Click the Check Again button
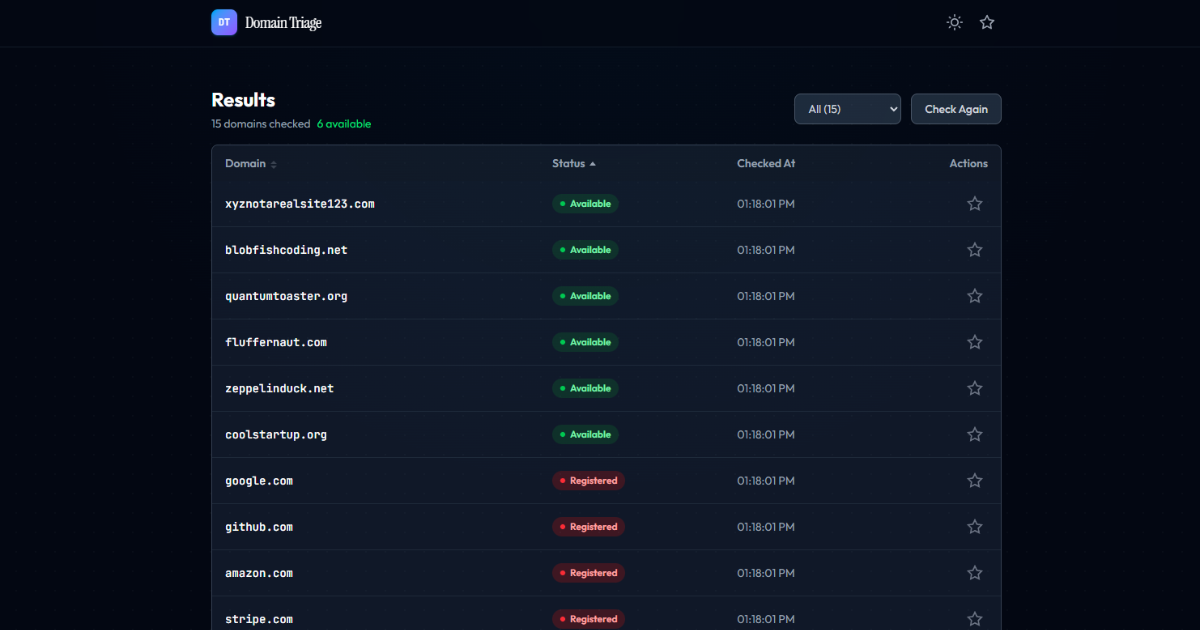Screen dimensions: 1200x630 [955, 108]
